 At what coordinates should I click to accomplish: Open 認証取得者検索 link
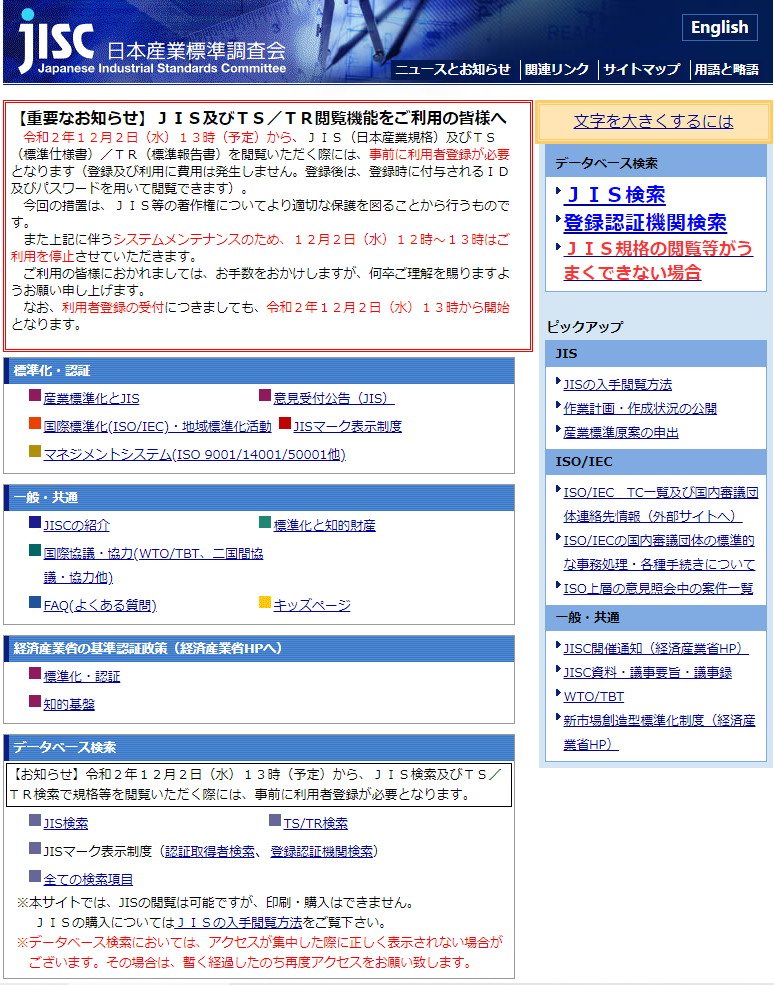(210, 851)
